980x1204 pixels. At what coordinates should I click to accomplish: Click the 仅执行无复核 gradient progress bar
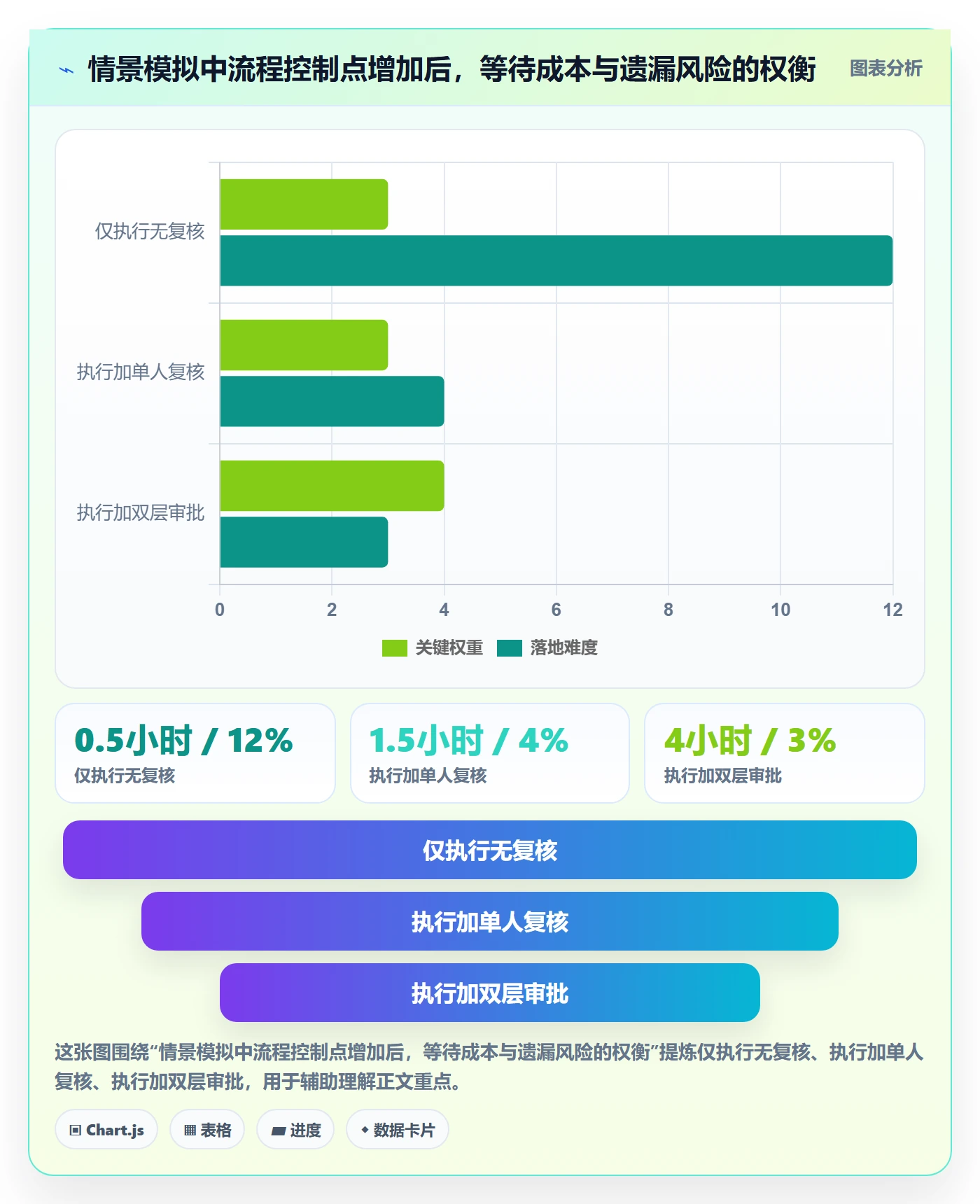(x=490, y=850)
